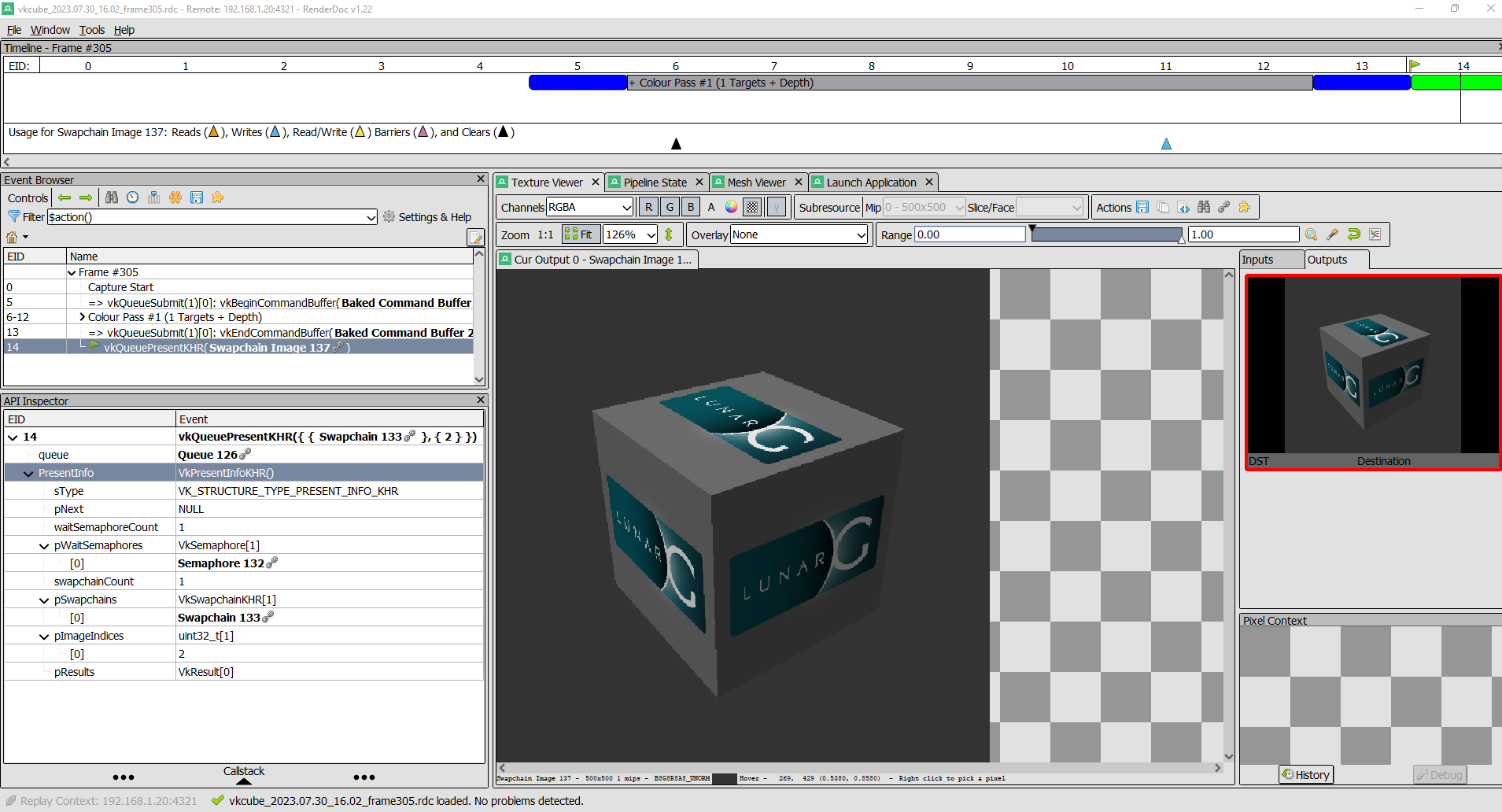Open the Channels RGBA dropdown
The image size is (1502, 812).
pyautogui.click(x=589, y=207)
